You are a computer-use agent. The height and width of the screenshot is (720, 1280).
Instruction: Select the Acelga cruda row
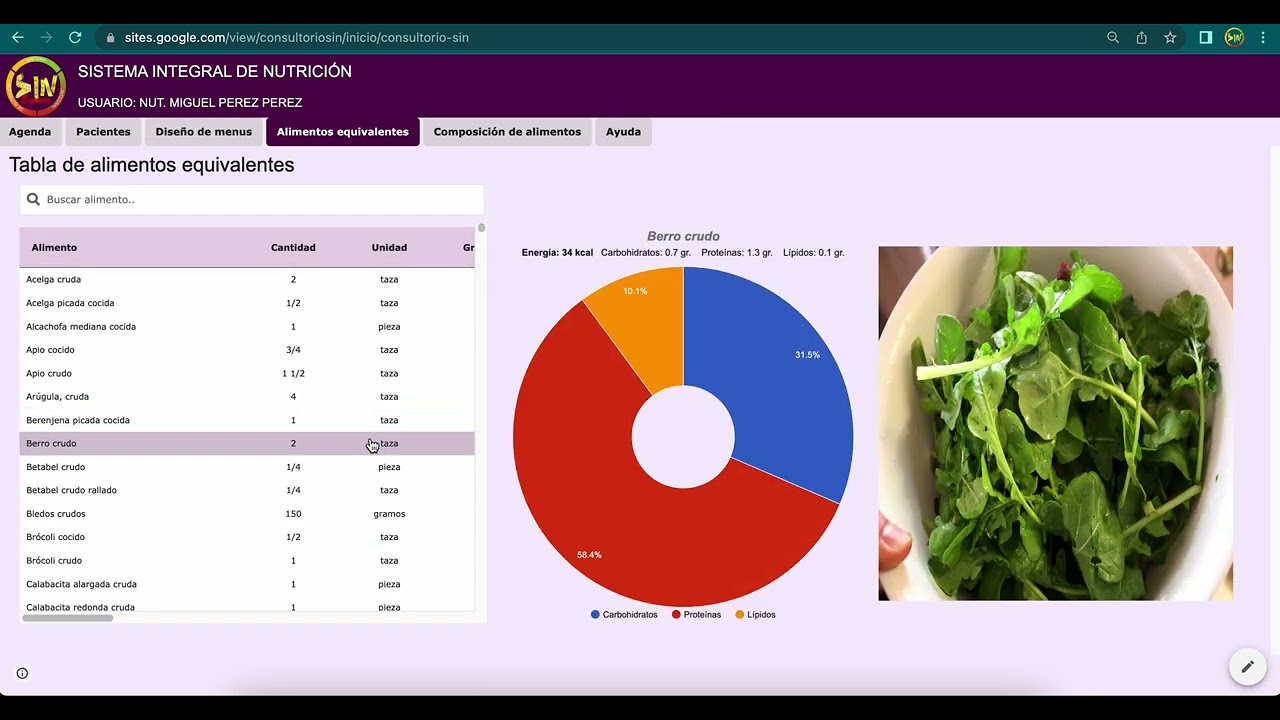(x=247, y=279)
